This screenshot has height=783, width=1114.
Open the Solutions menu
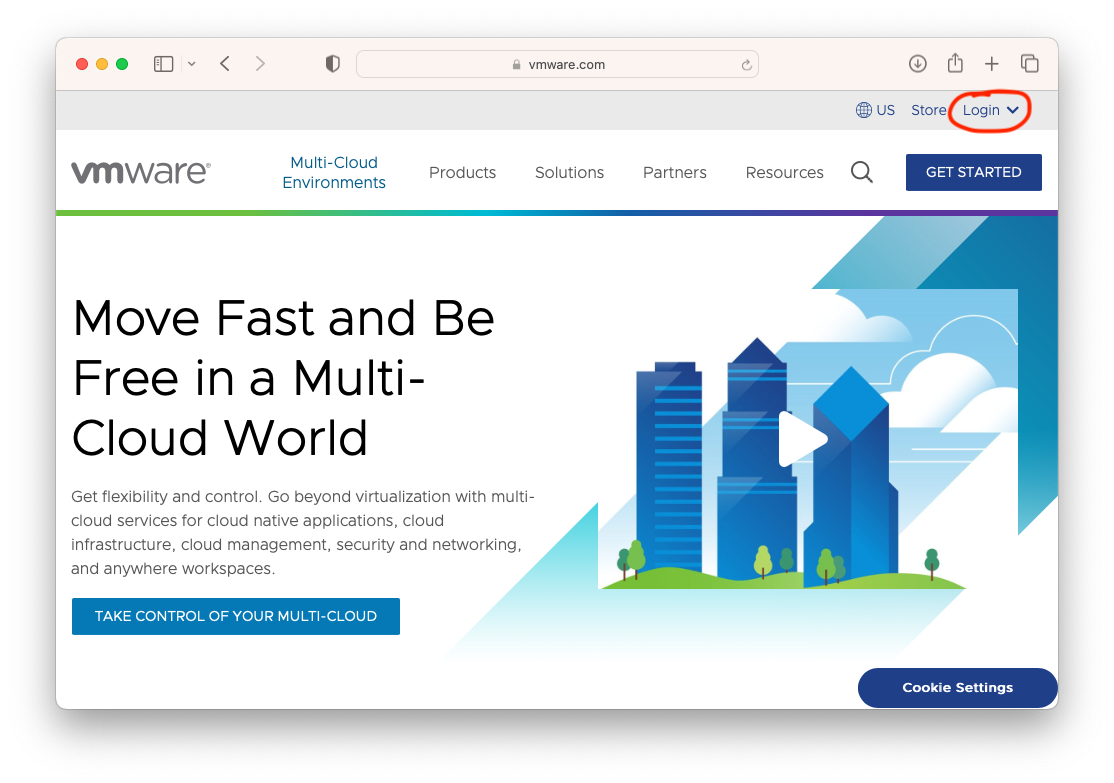click(569, 172)
